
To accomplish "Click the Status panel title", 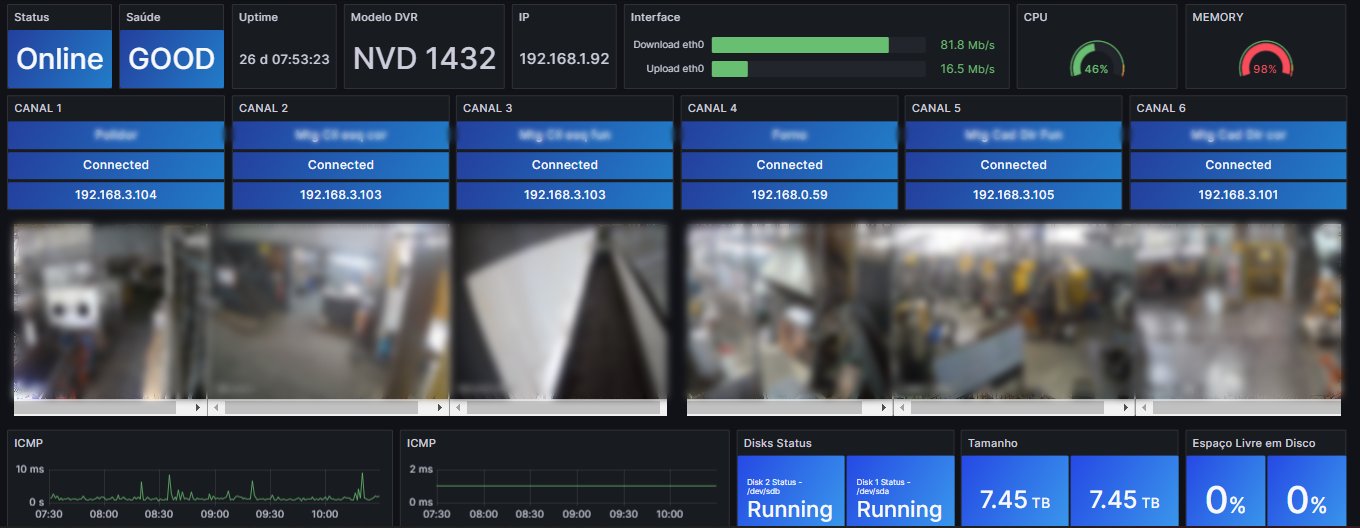I will click(x=31, y=17).
